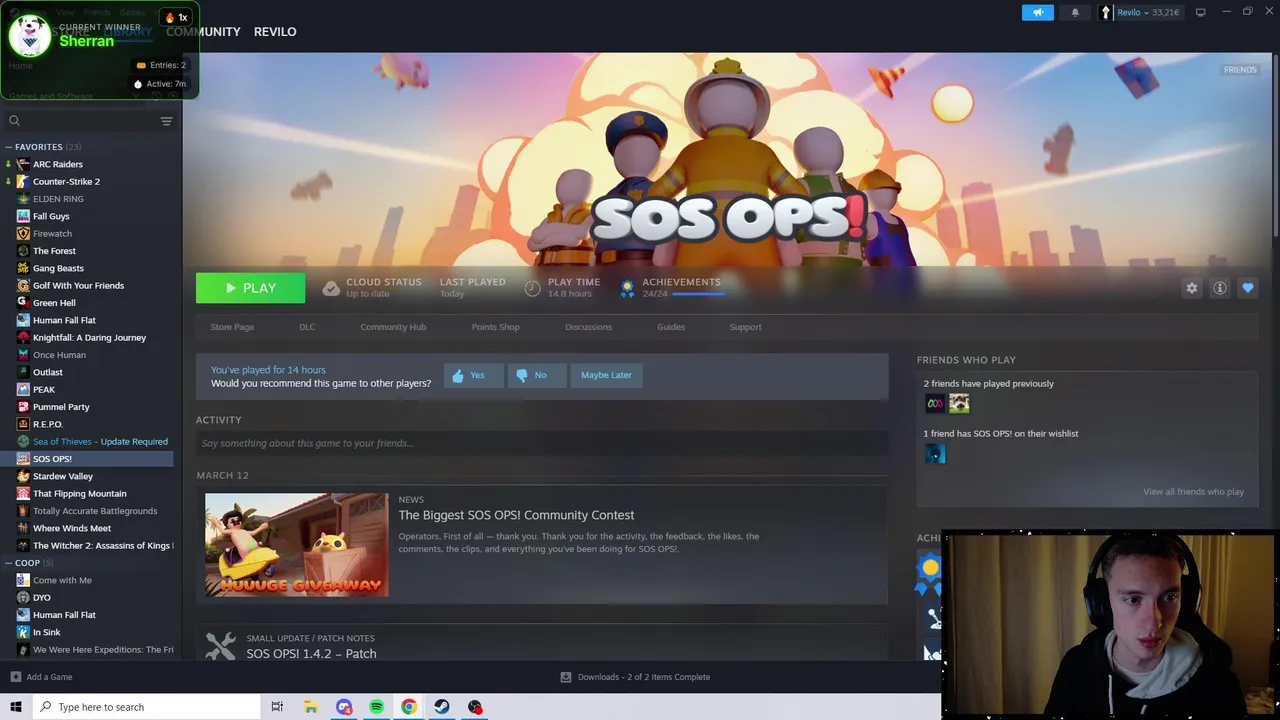The width and height of the screenshot is (1280, 720).
Task: Click Add a Game
Action: [x=42, y=677]
